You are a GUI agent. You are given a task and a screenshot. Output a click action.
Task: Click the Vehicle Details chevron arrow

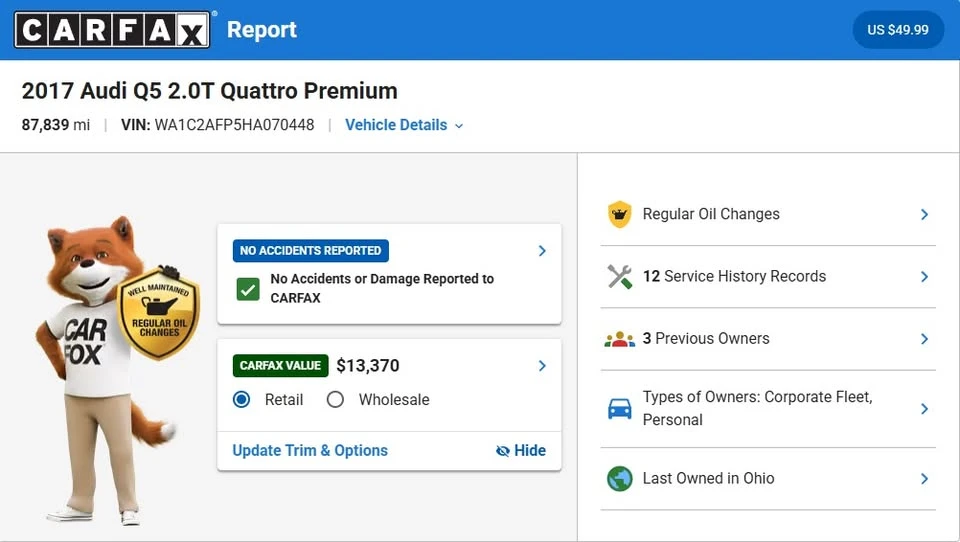click(x=459, y=126)
